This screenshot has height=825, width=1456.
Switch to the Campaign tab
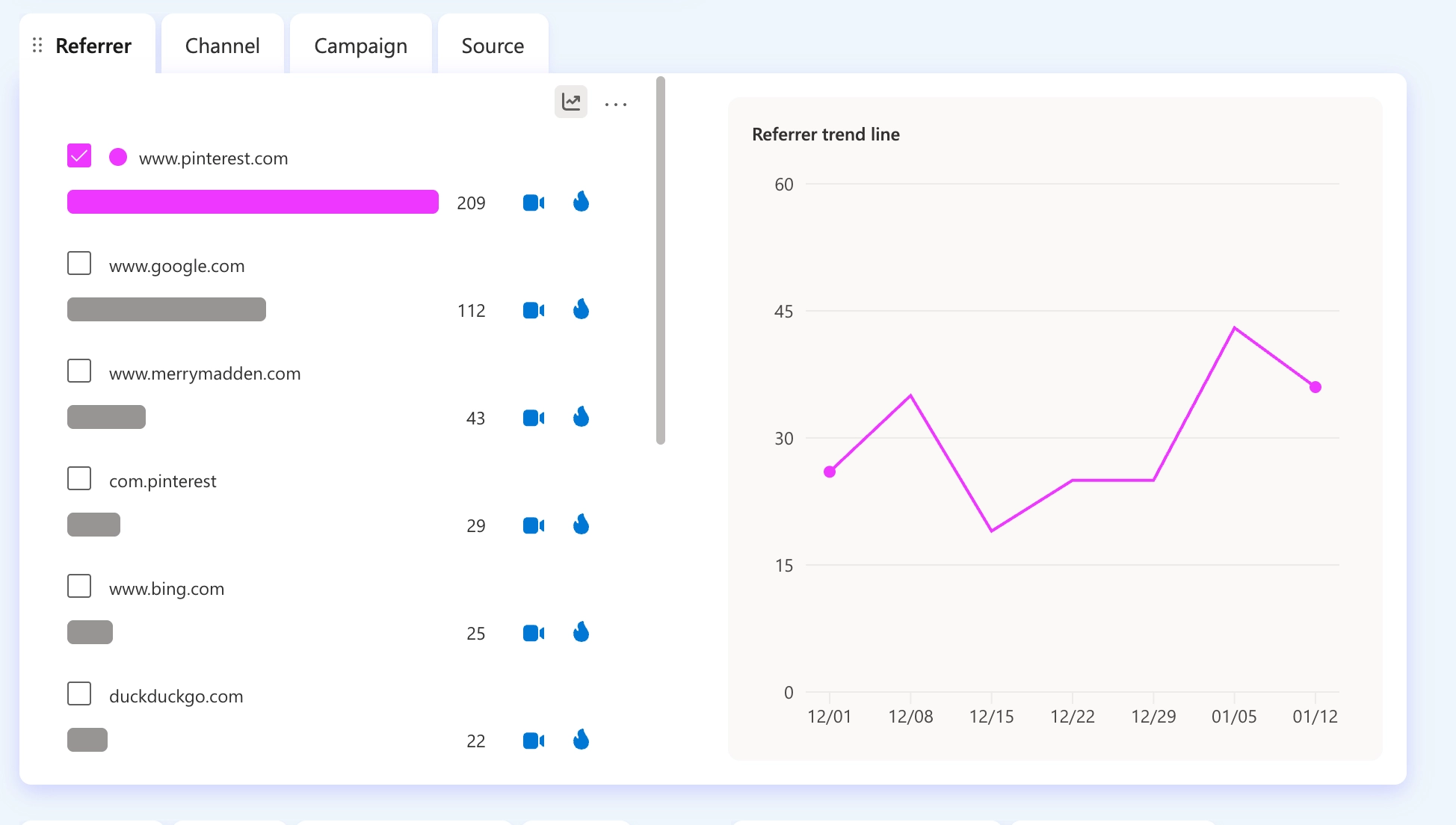[360, 46]
